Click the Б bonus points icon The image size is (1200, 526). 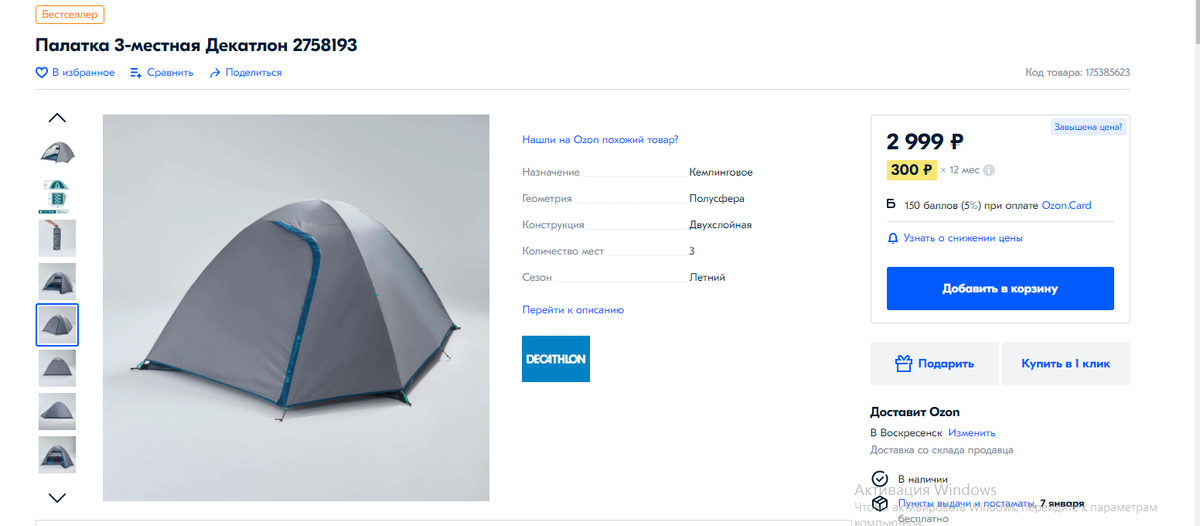click(891, 205)
